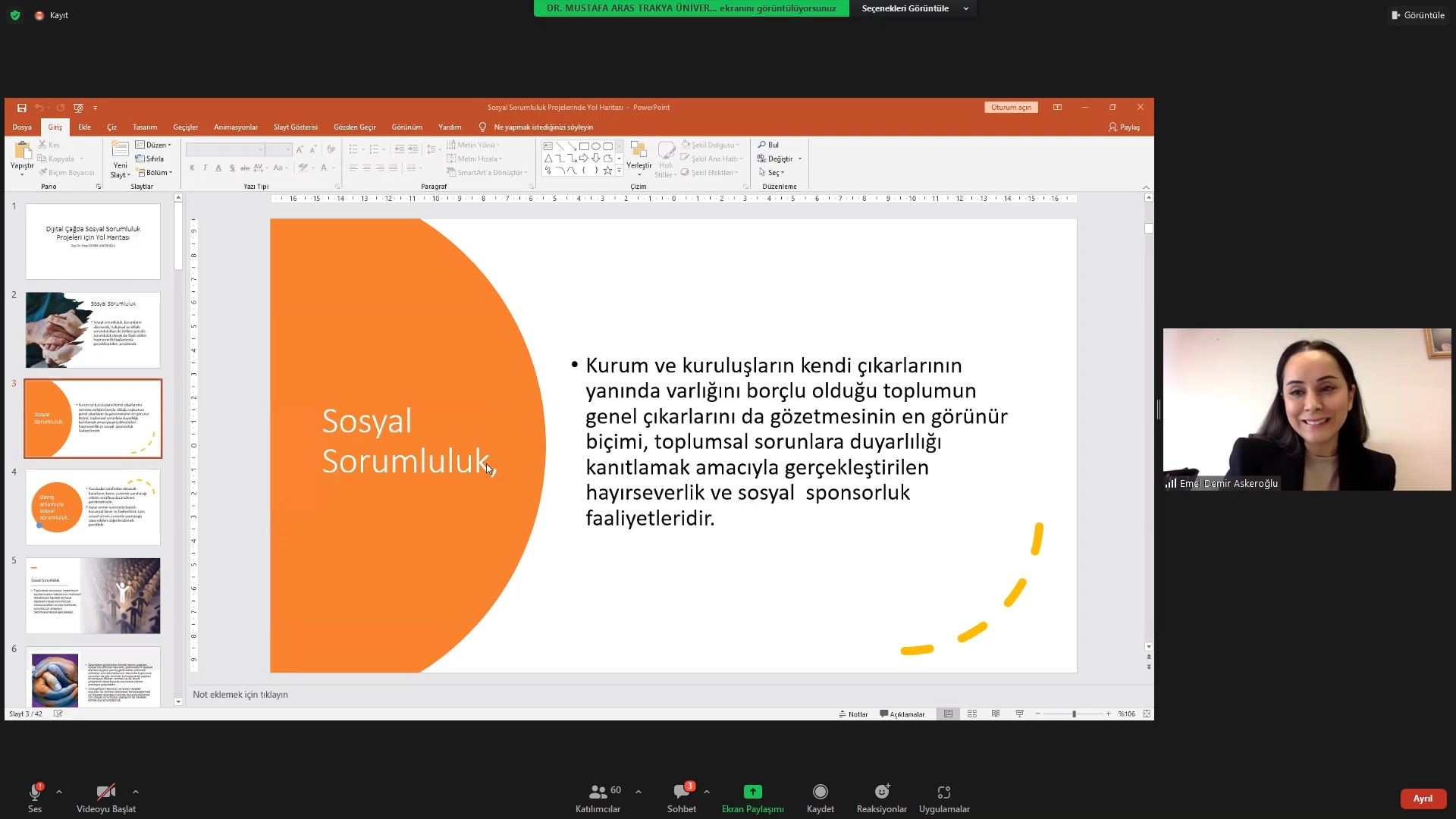Switch to Slide Sorter view

point(972,714)
